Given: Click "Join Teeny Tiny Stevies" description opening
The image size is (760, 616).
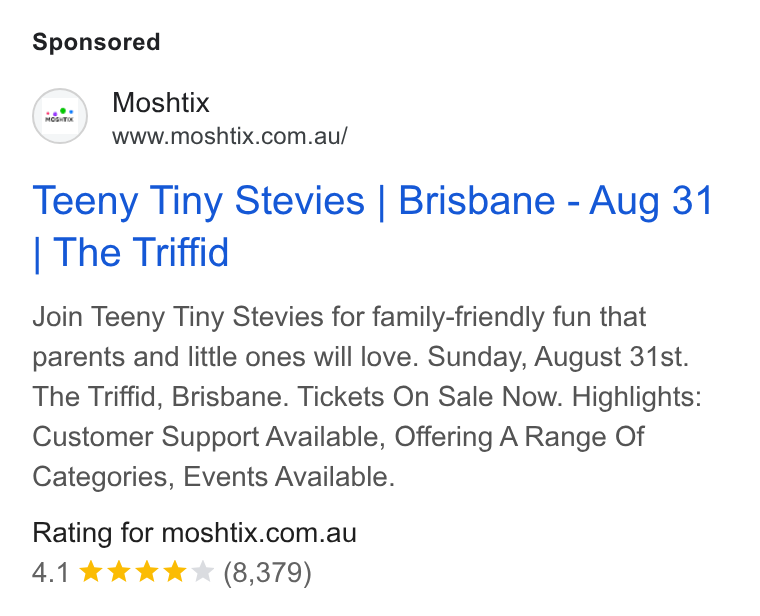Looking at the screenshot, I should pos(178,318).
